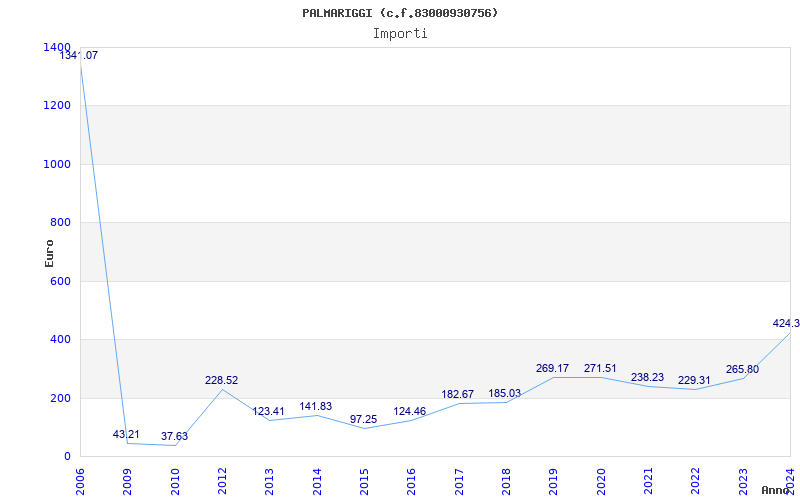Click the 2023 year axis label
Image resolution: width=800 pixels, height=500 pixels.
743,482
